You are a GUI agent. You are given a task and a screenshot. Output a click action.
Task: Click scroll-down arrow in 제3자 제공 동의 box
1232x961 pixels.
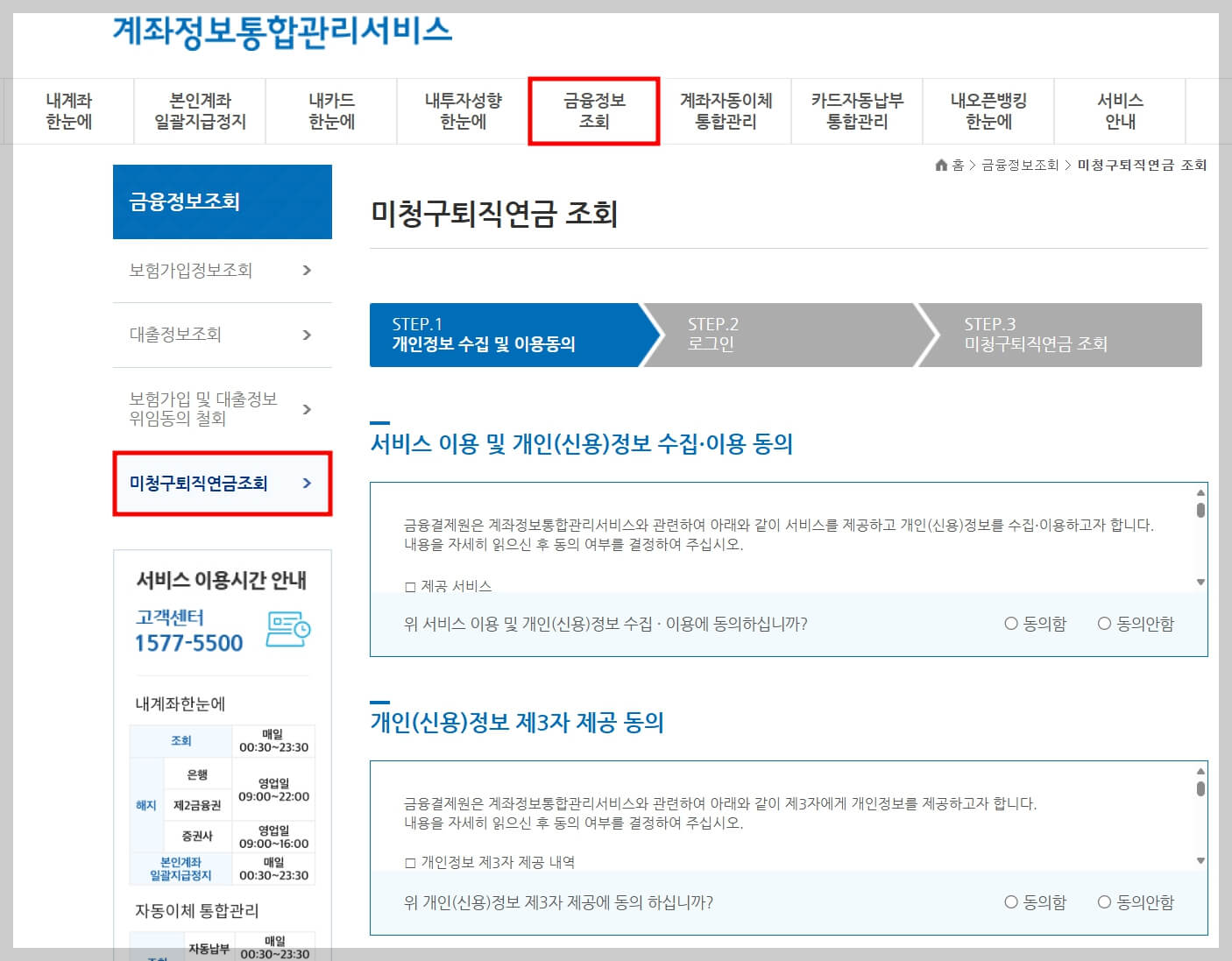(x=1200, y=860)
